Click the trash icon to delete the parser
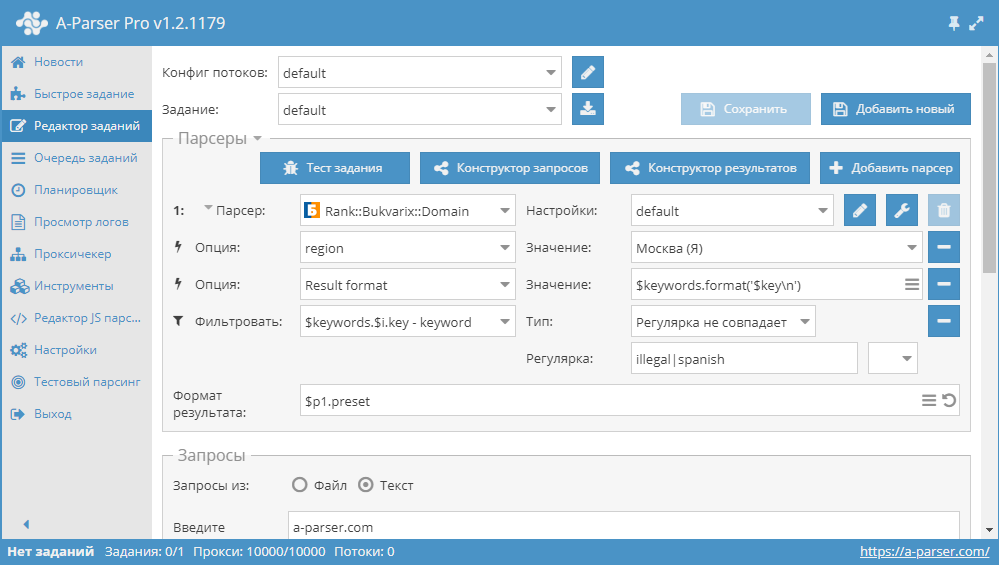Screen dimensions: 999x565 pyautogui.click(x=944, y=211)
